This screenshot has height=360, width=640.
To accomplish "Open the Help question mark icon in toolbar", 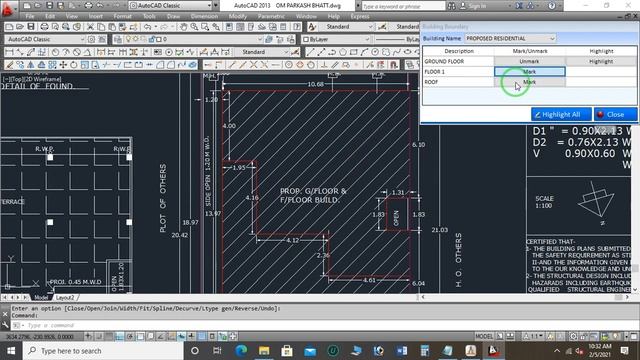I will tap(297, 27).
